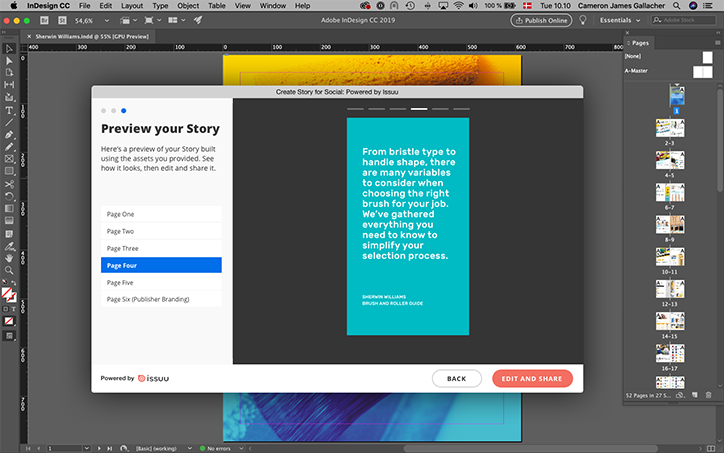This screenshot has height=453, width=724.
Task: Open the page number dropdown in the status bar
Action: pyautogui.click(x=86, y=448)
